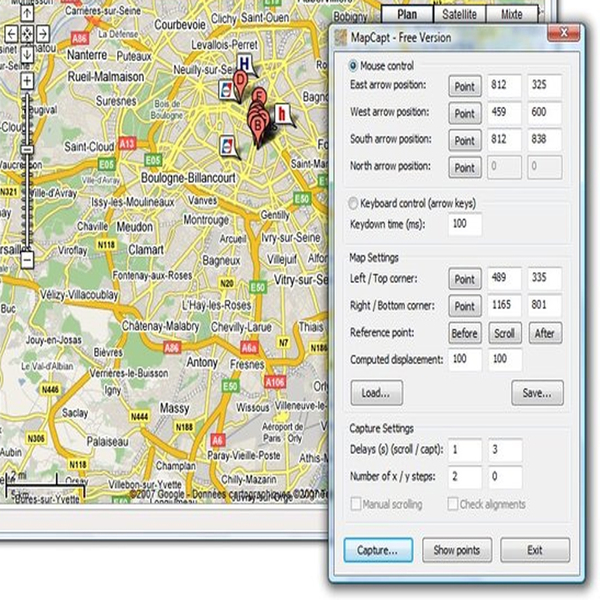
Task: Click the Left / Top X field showing 489
Action: click(x=504, y=278)
